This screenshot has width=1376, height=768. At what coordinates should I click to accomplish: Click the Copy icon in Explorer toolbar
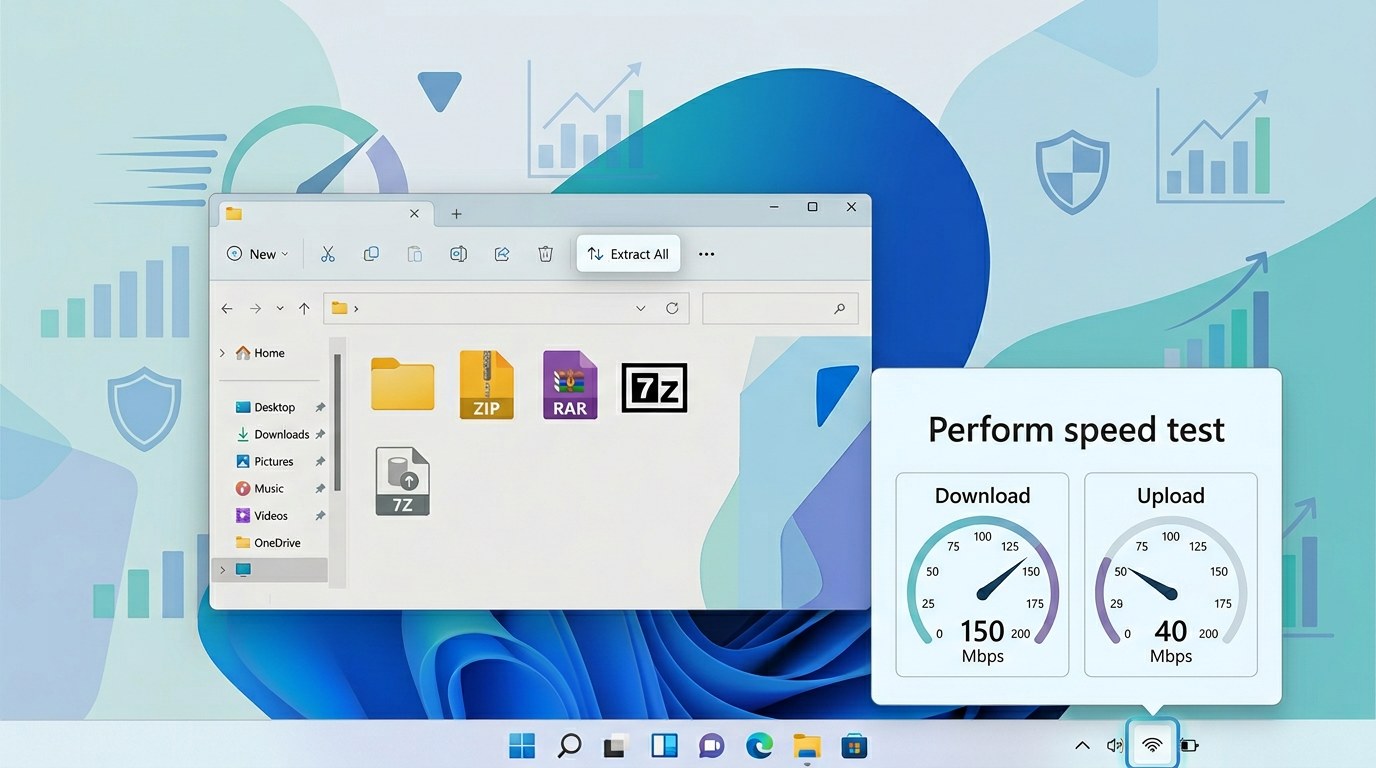coord(371,254)
